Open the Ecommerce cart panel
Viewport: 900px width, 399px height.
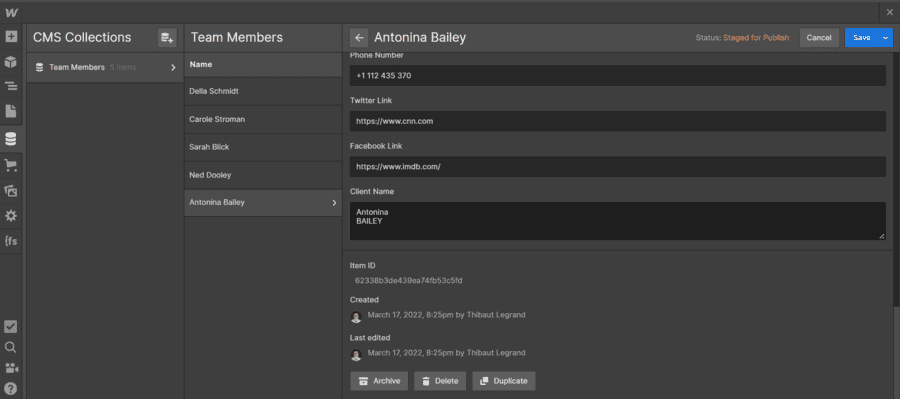[11, 165]
